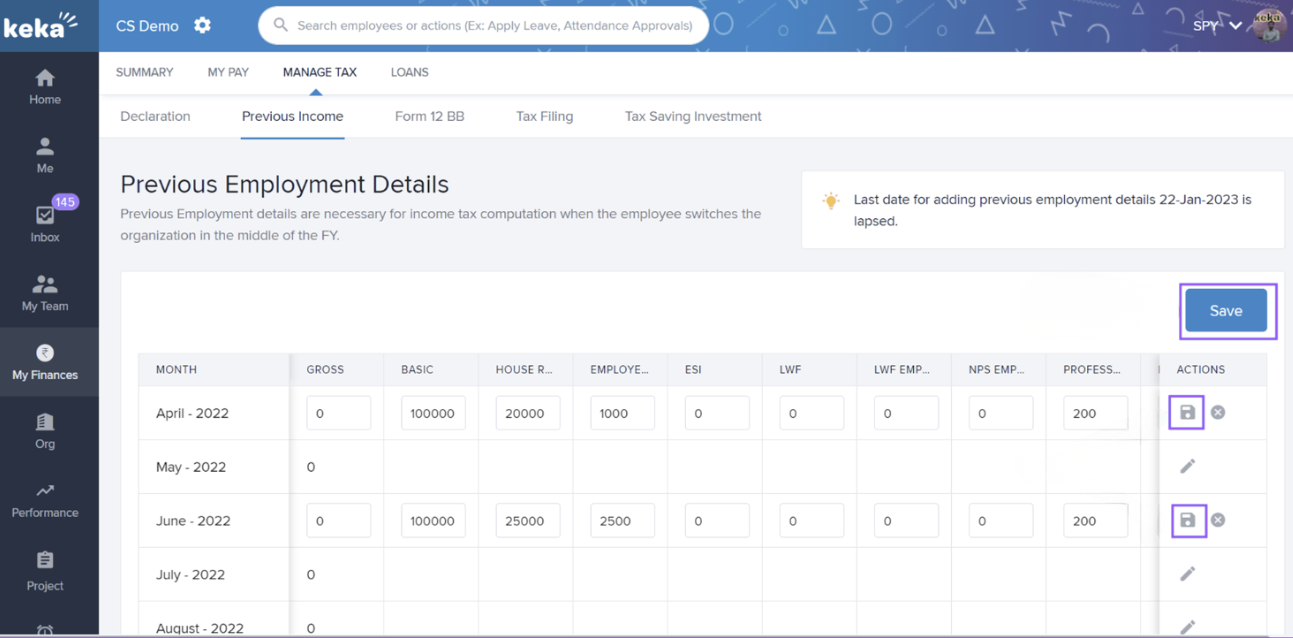The width and height of the screenshot is (1293, 638).
Task: Open Inbox with 145 notifications
Action: (45, 224)
